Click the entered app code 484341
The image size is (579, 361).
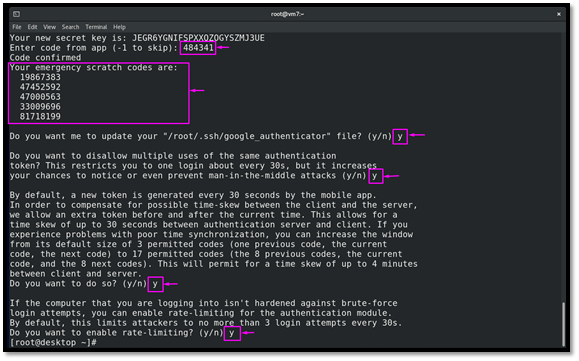pos(198,48)
